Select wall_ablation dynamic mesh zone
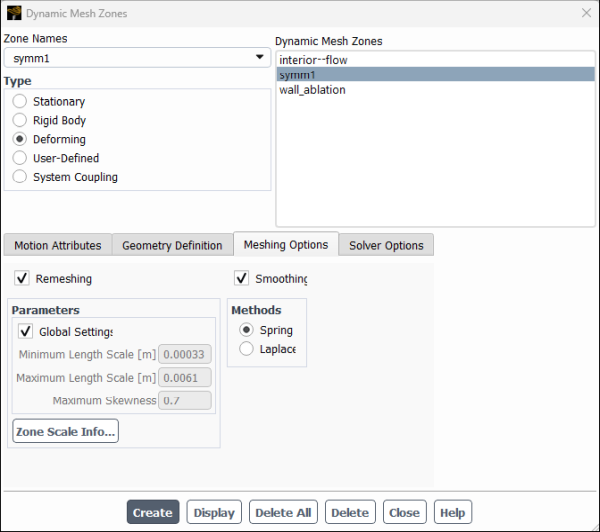The width and height of the screenshot is (600, 532). (312, 90)
